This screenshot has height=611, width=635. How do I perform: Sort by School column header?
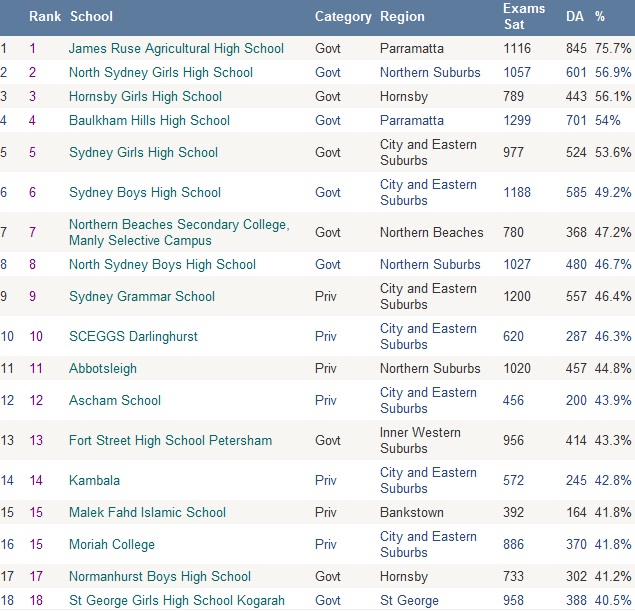click(x=91, y=16)
